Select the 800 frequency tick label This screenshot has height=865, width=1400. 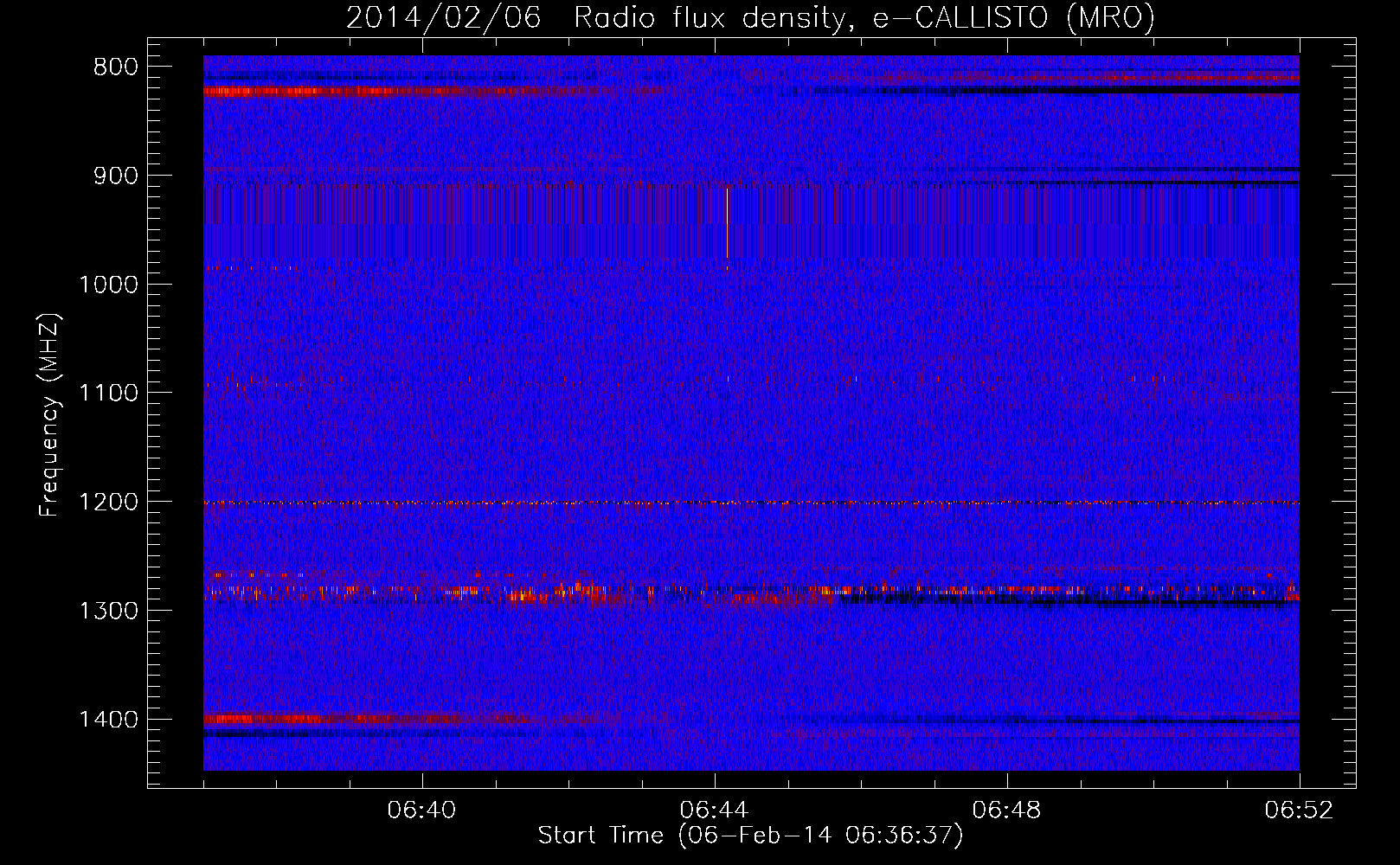(x=115, y=67)
